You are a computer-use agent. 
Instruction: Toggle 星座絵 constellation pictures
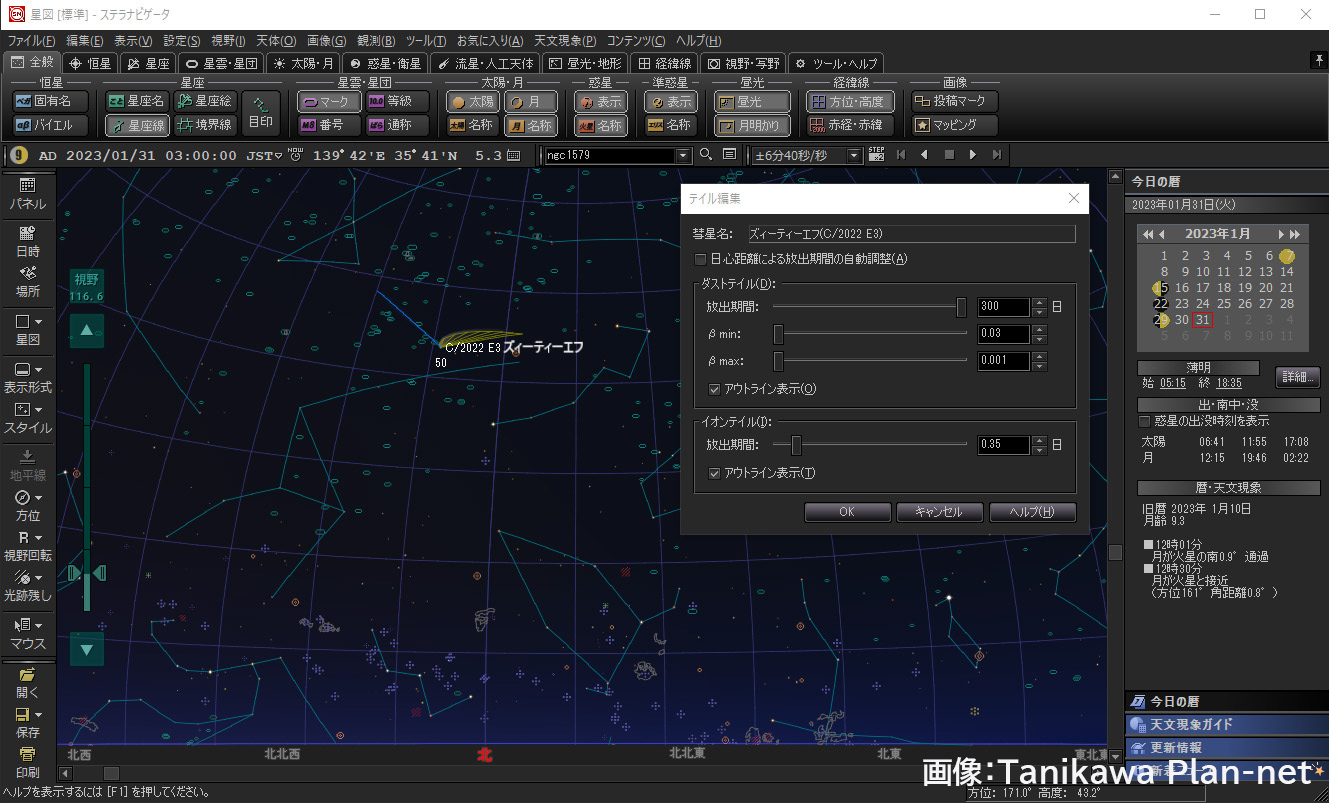point(205,101)
